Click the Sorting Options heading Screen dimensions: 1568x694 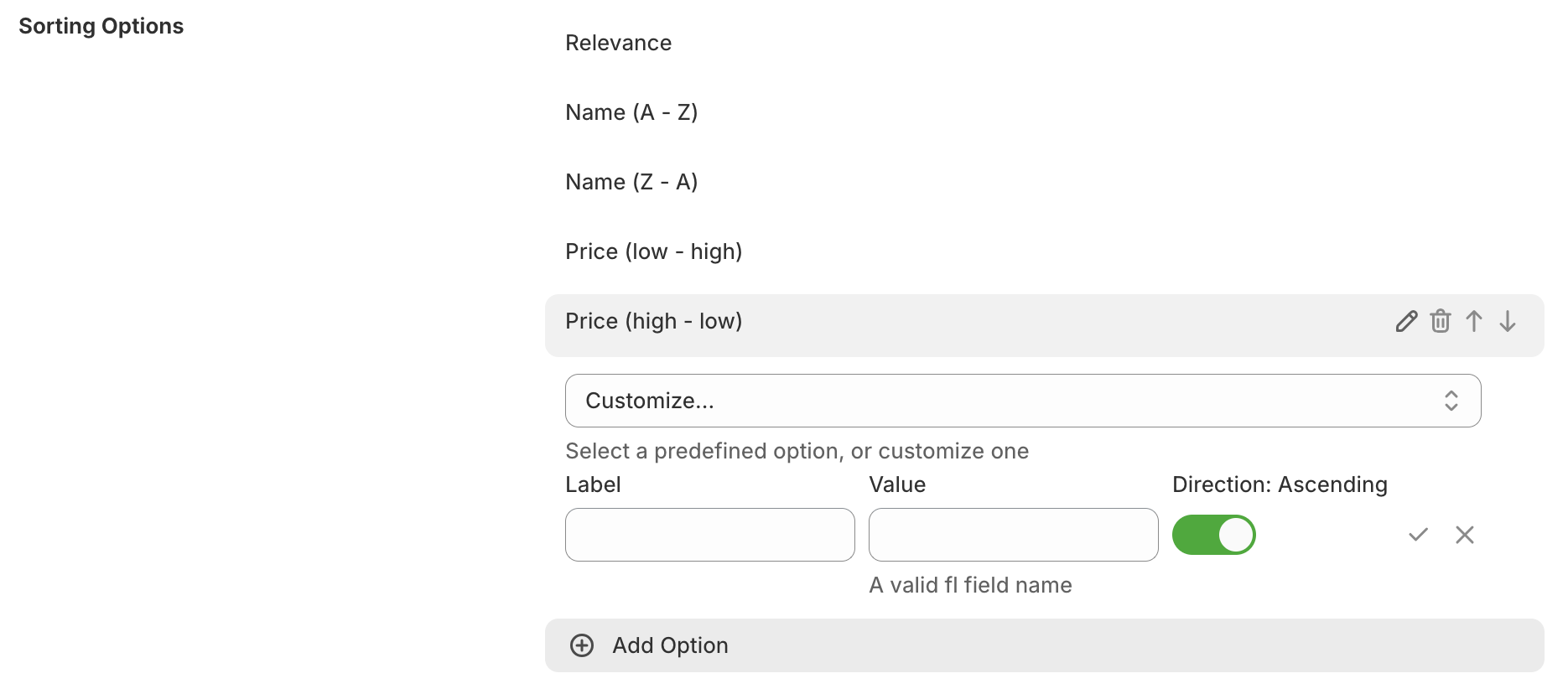pyautogui.click(x=101, y=27)
